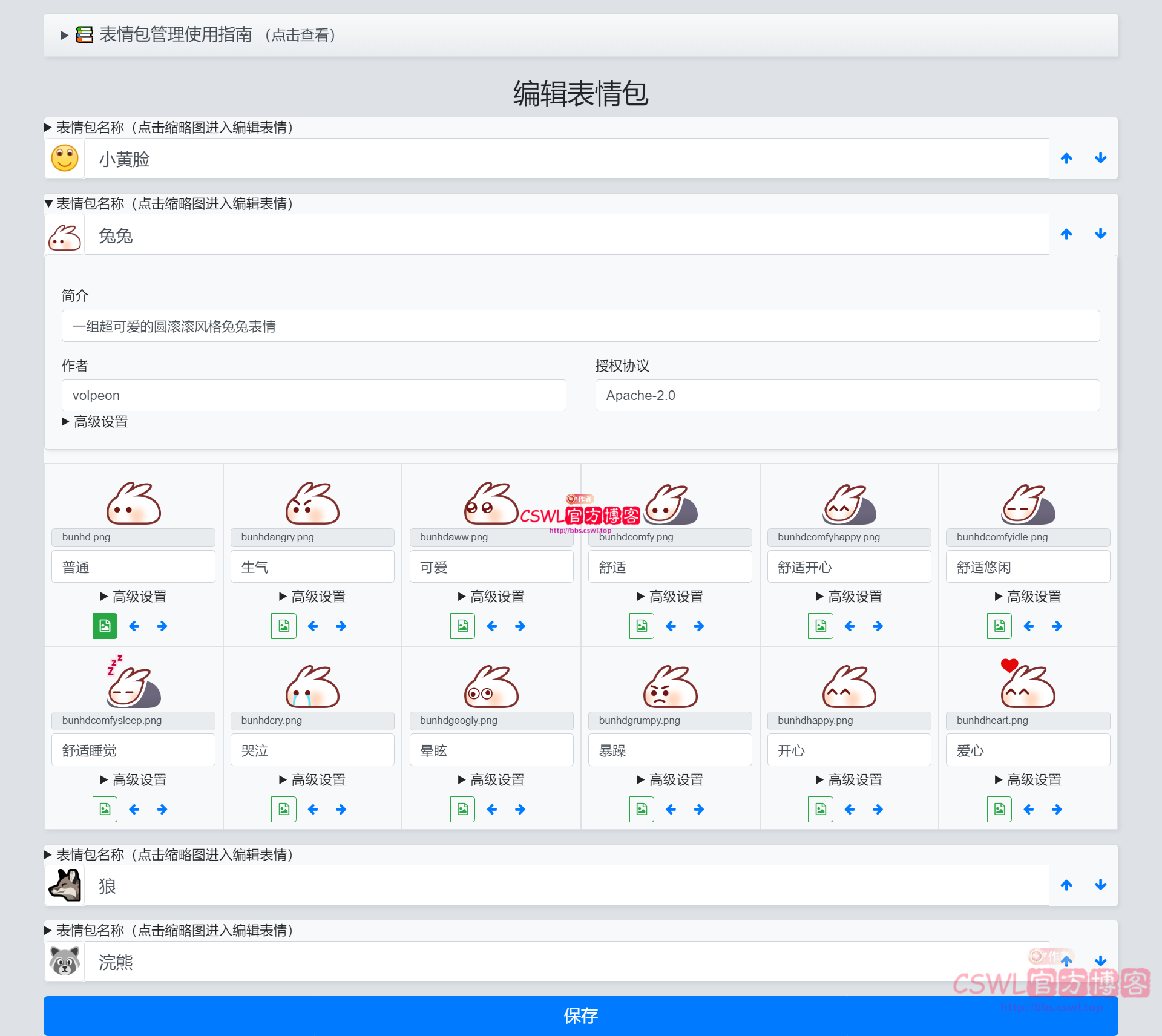Click image icon under bunhdgoogly.png
This screenshot has height=1036, width=1162.
[x=462, y=809]
